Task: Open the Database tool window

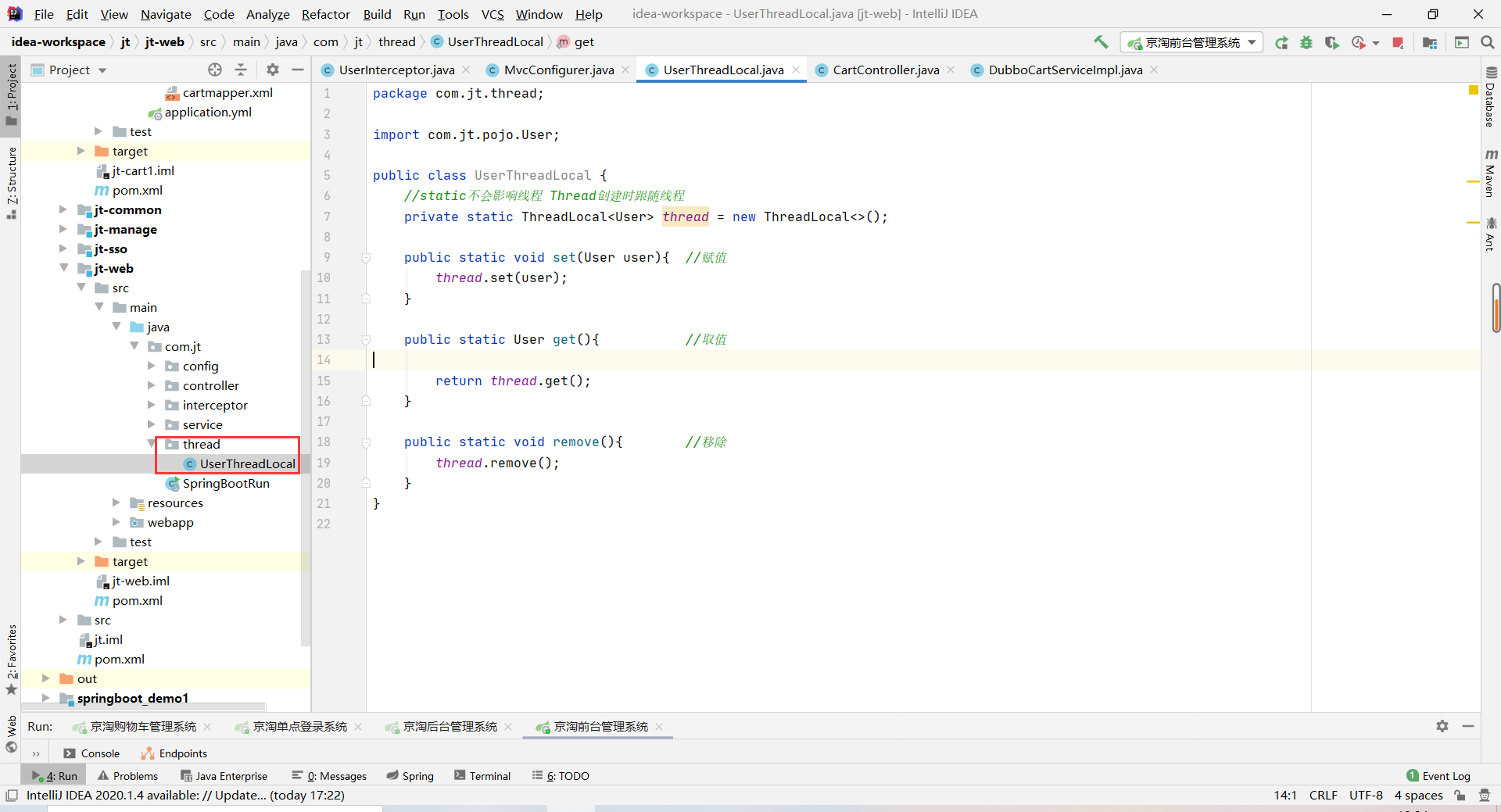Action: coord(1490,97)
